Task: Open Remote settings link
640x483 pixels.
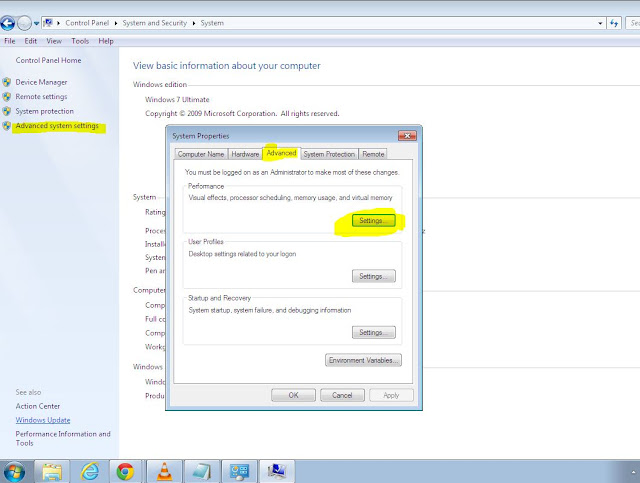Action: 41,96
